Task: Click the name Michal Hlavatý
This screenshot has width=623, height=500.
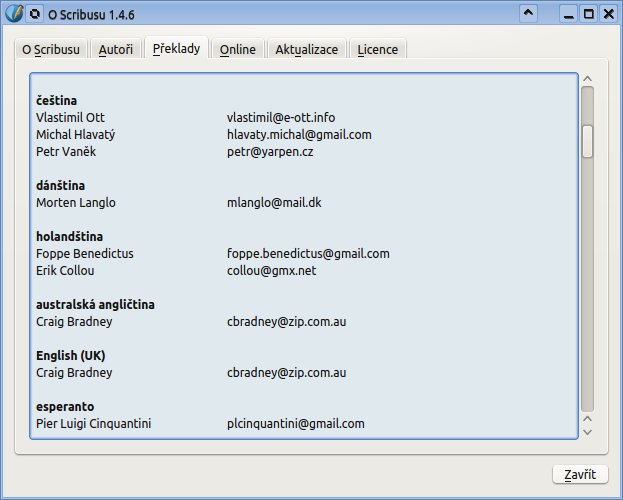Action: click(x=75, y=135)
